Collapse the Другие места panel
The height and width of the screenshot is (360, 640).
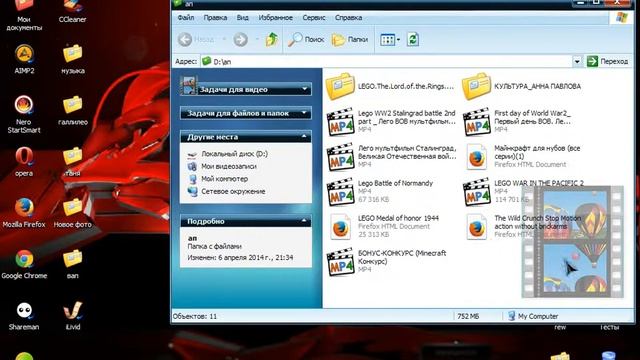245,137
